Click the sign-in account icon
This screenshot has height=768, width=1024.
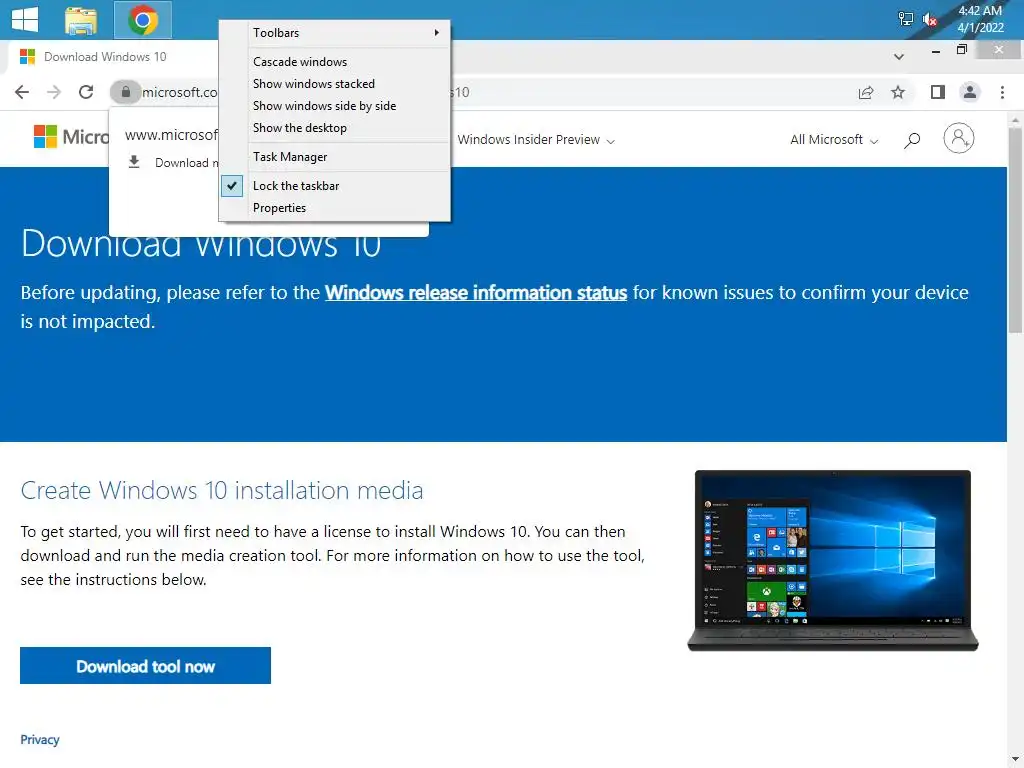[x=958, y=138]
